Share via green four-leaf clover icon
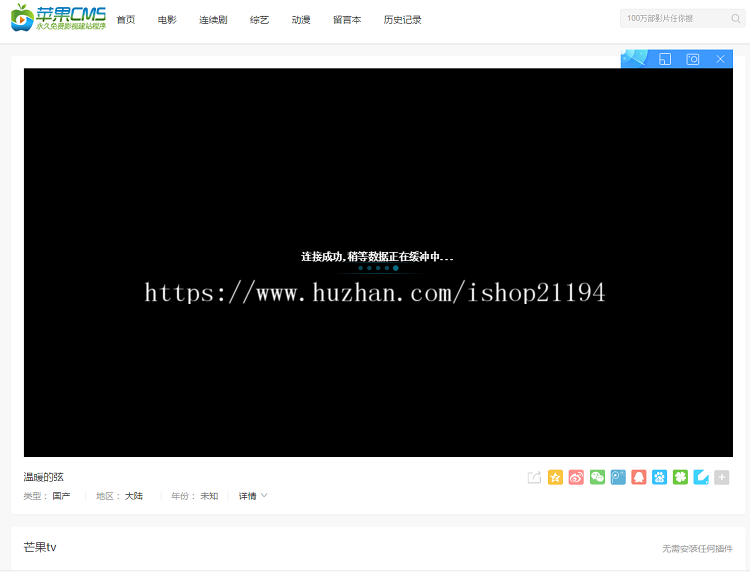Viewport: 750px width, 580px height. coord(680,477)
